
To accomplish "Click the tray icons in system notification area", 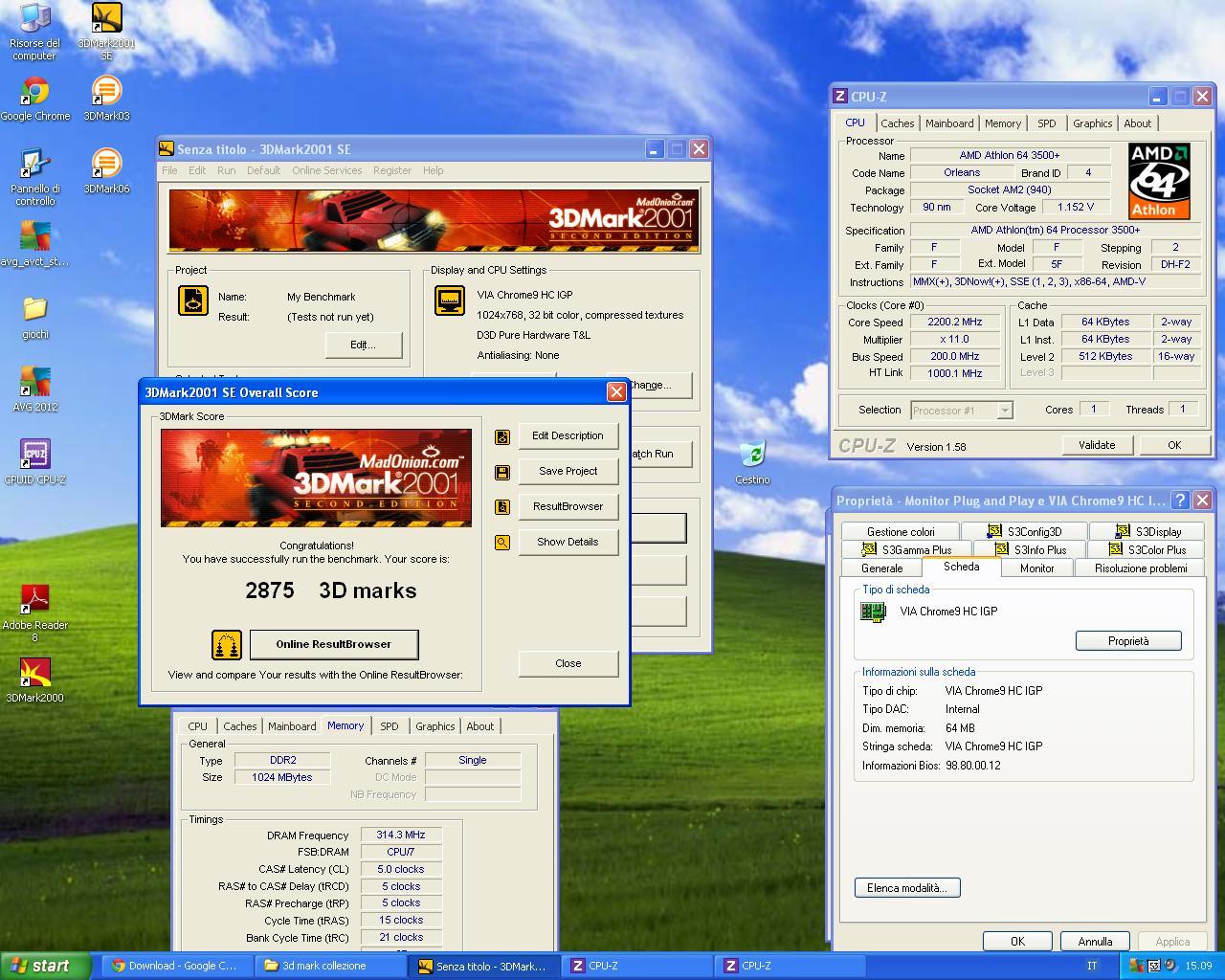I will (x=1154, y=966).
